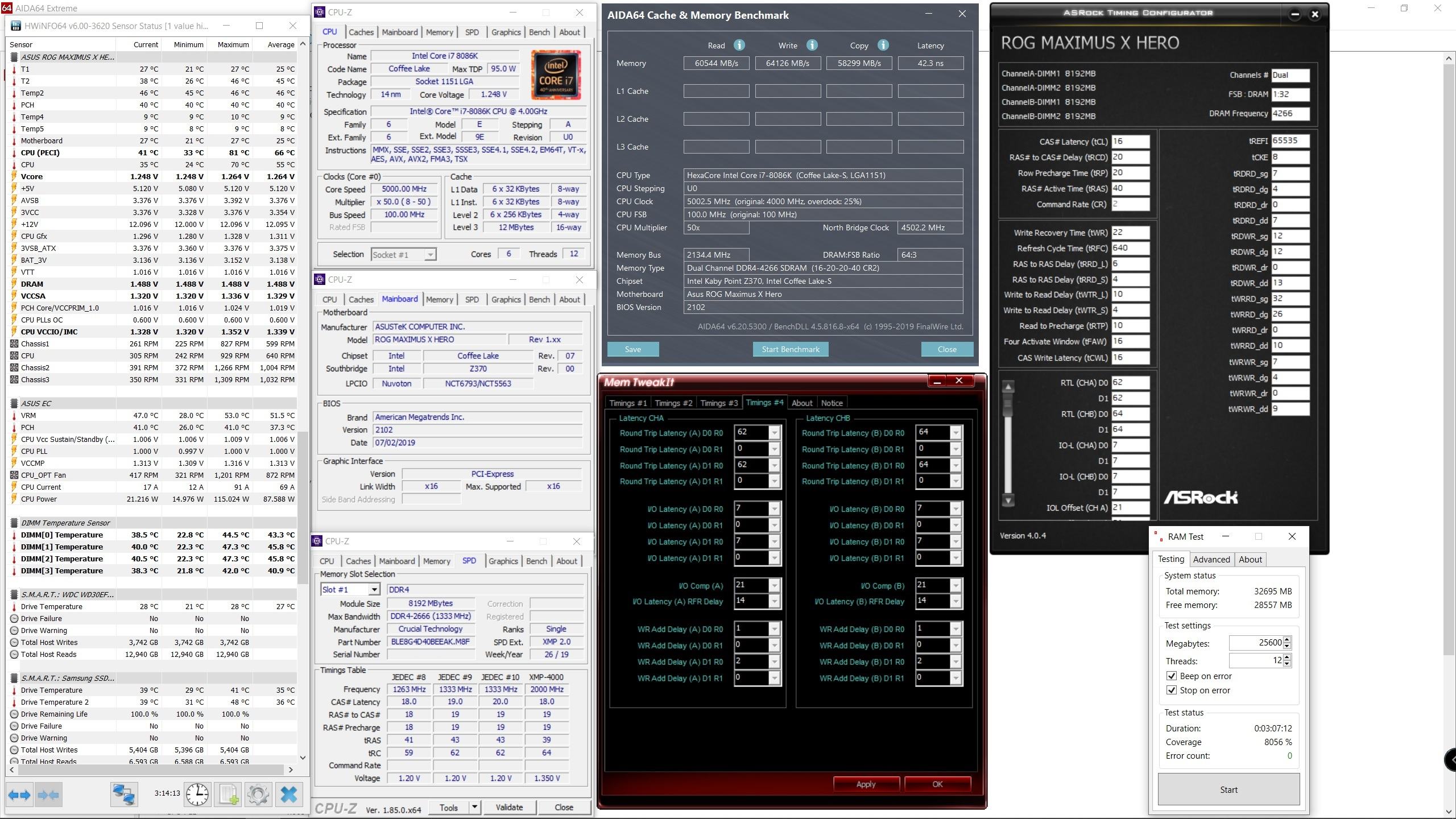1456x819 pixels.
Task: Click Refresh Cycle Time (tRFC) field
Action: click(1130, 248)
